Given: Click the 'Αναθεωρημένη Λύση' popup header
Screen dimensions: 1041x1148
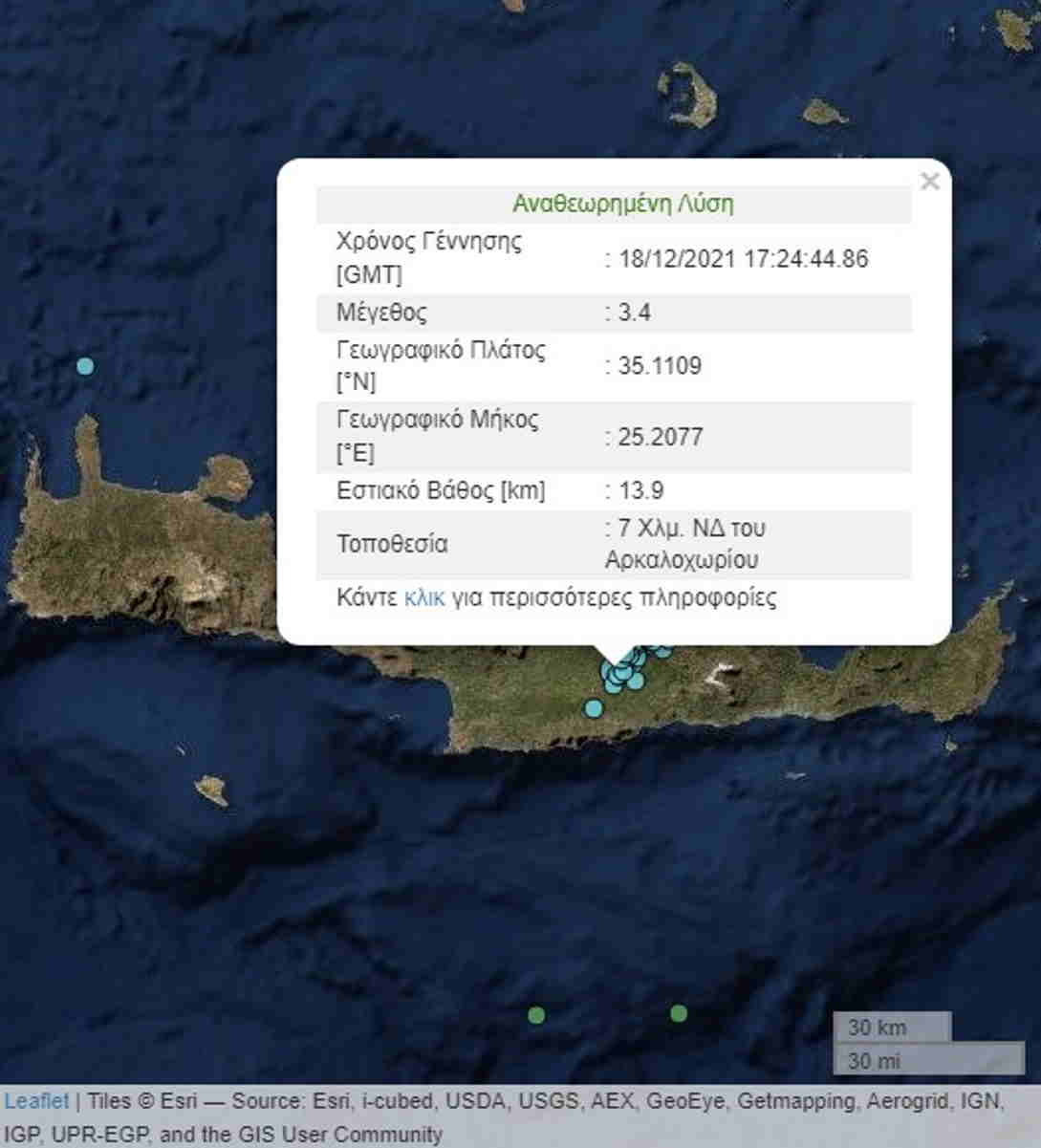Looking at the screenshot, I should pos(622,204).
